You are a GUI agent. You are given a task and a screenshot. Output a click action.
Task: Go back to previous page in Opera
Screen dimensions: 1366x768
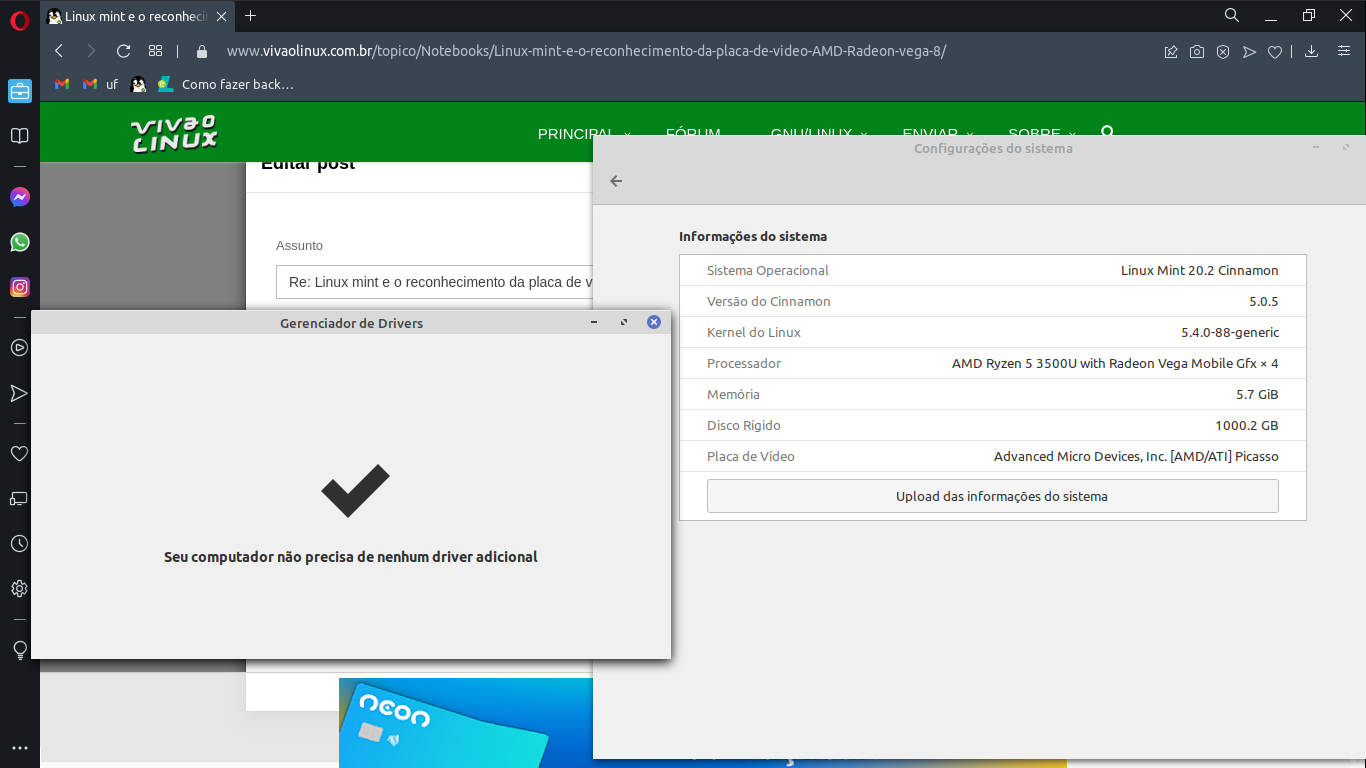coord(59,51)
